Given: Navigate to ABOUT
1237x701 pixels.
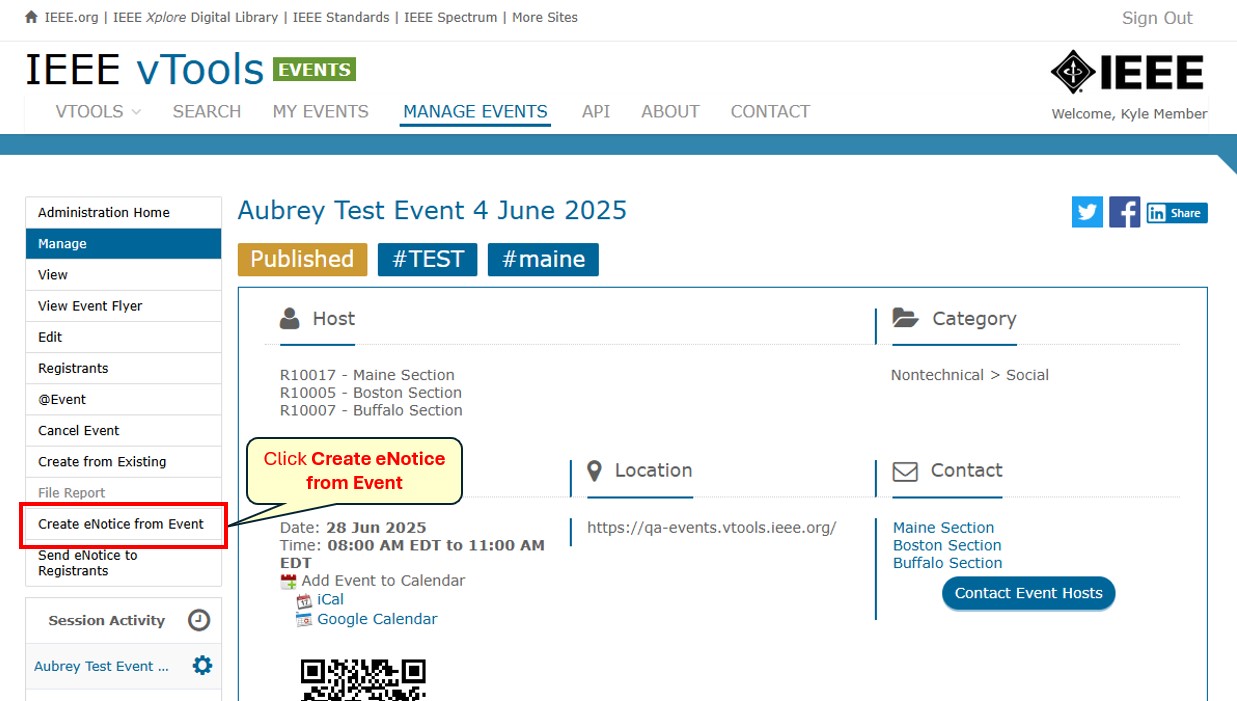Looking at the screenshot, I should (x=670, y=112).
